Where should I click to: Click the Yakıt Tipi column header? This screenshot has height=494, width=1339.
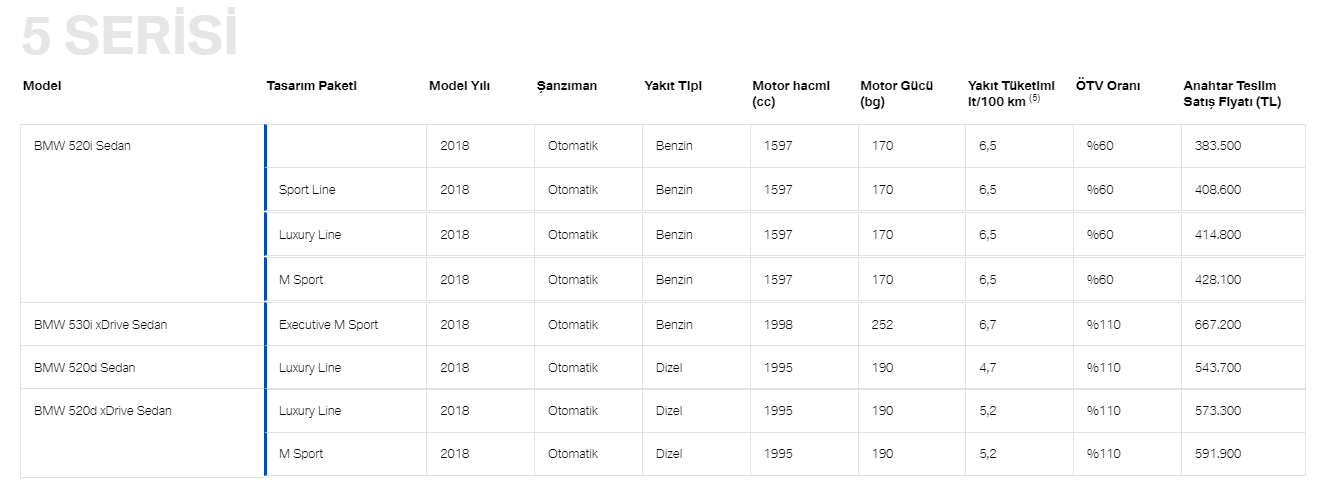click(673, 86)
